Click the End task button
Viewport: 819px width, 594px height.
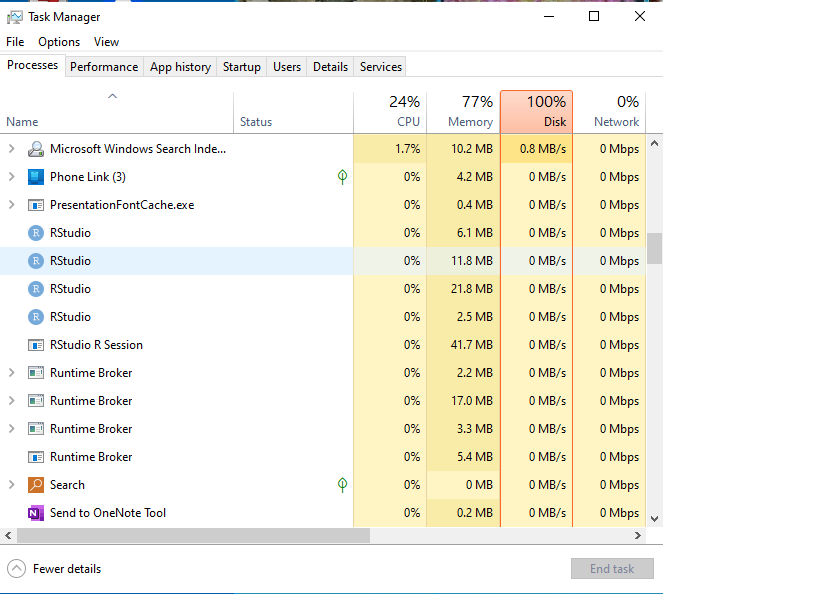(612, 569)
